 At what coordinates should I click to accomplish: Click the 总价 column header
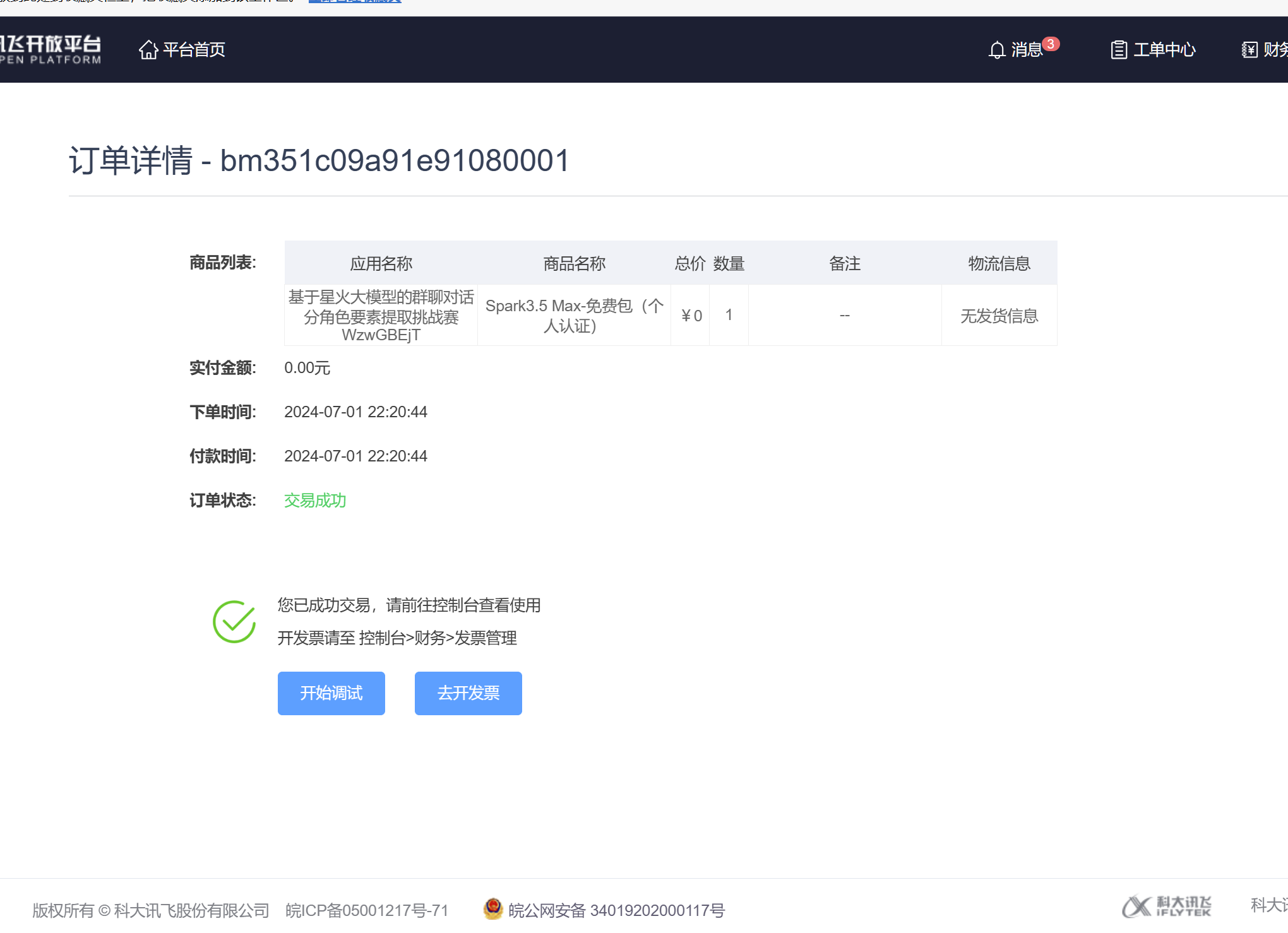tap(690, 263)
